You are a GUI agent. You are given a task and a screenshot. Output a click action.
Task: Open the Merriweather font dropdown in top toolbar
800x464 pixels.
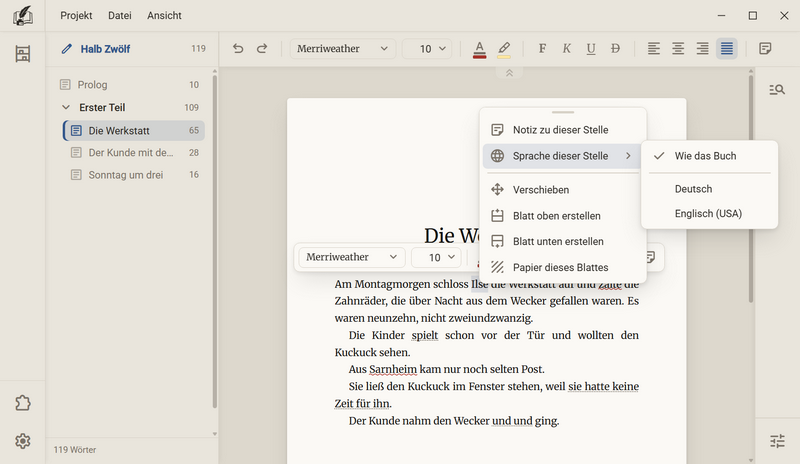[342, 48]
